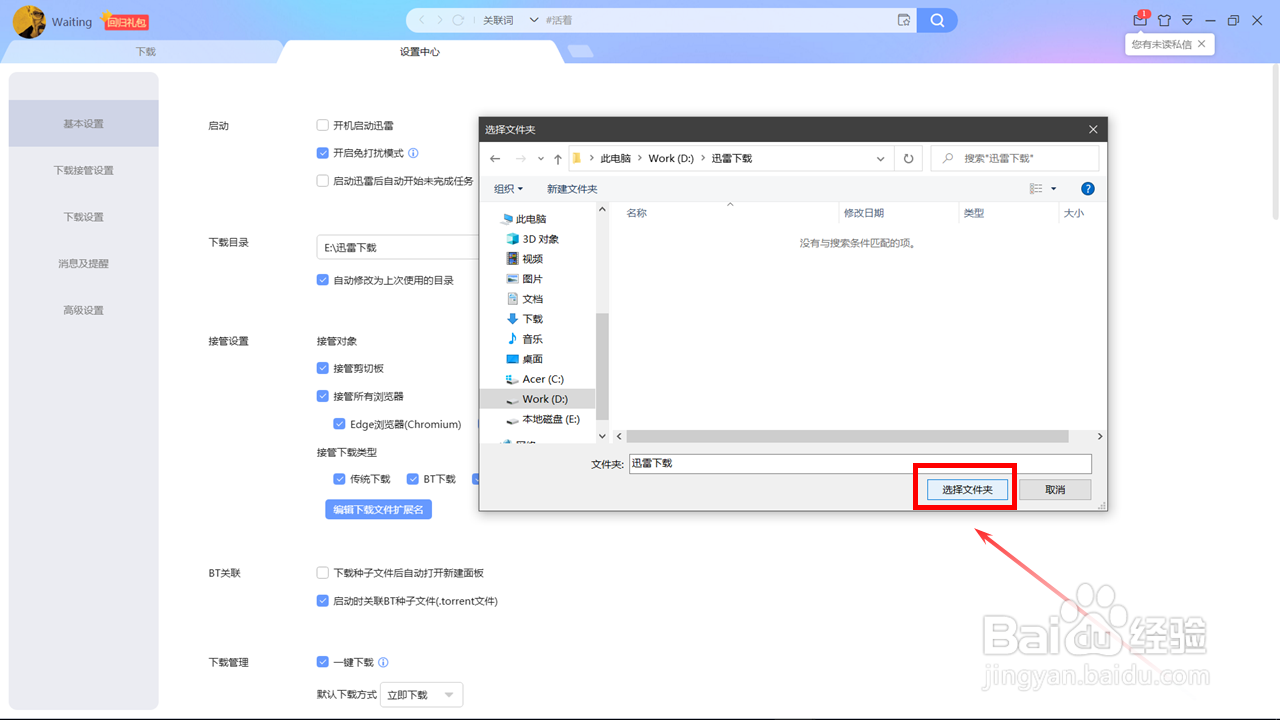Expand address bar history dropdown
The image size is (1280, 720).
click(x=881, y=158)
